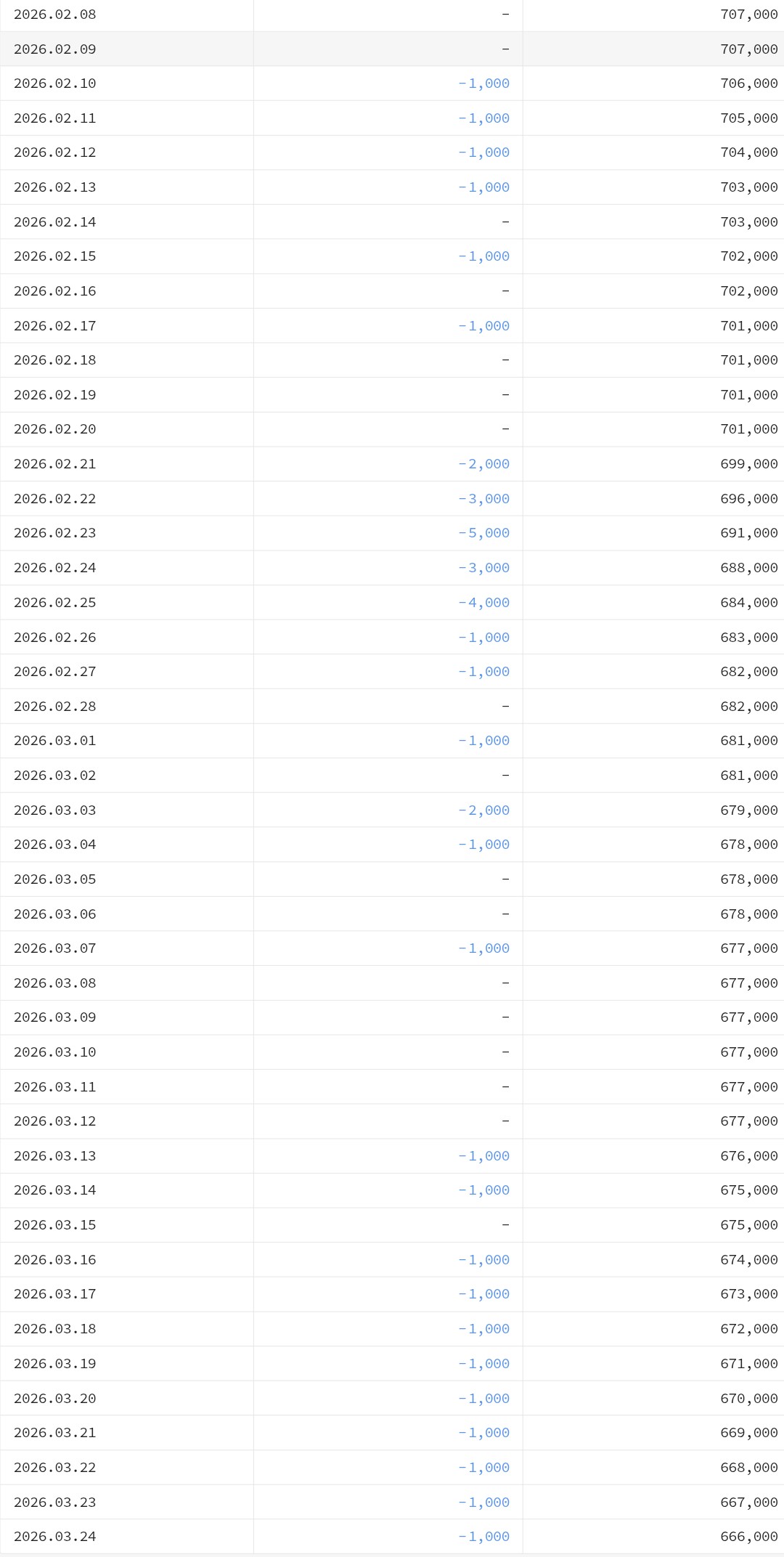The height and width of the screenshot is (1557, 784).
Task: Click the 707,000 price on 2026.02.08
Action: pos(748,15)
